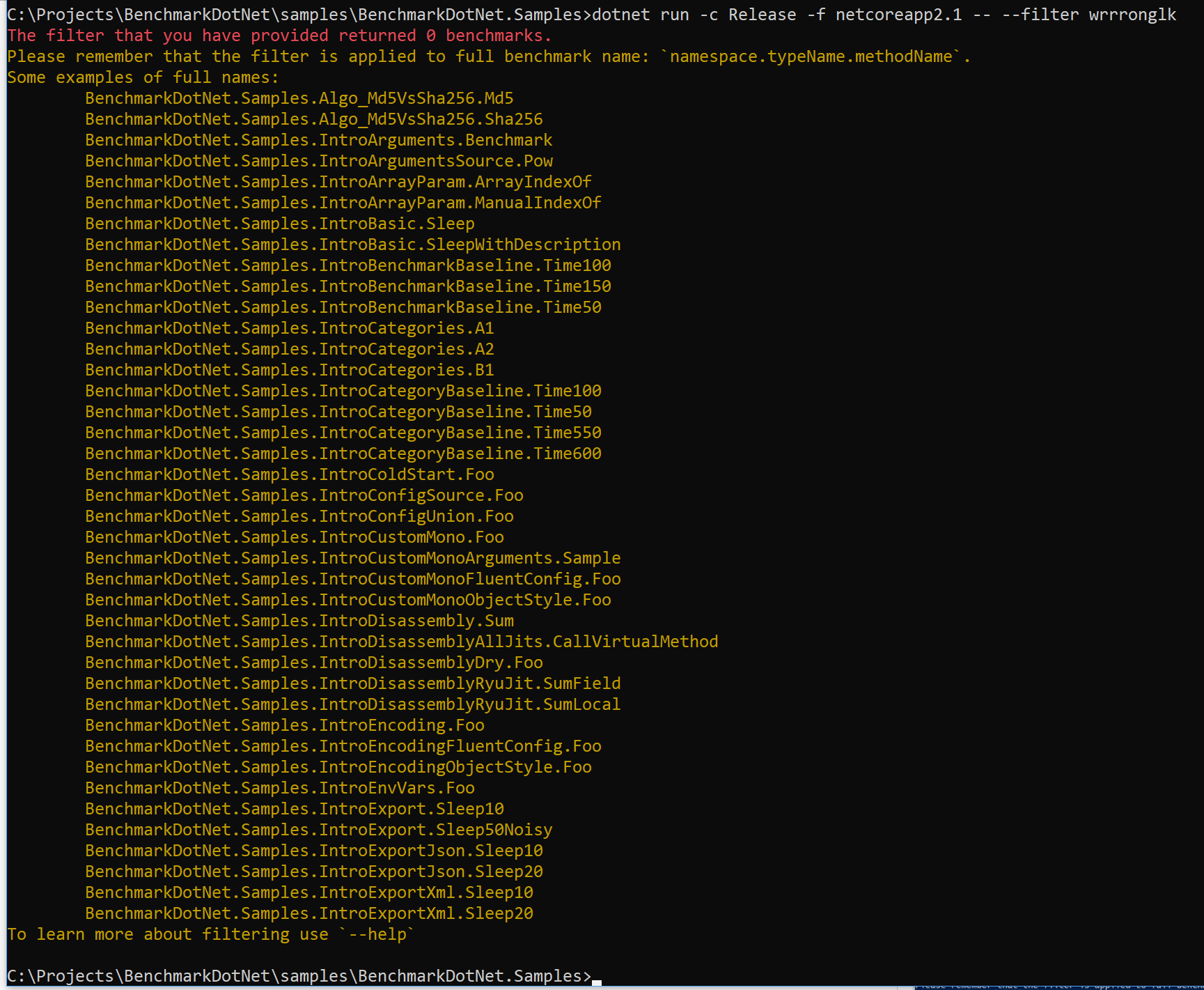
Task: Click the IntroBenchmarkBaseline.Time100 entry
Action: pyautogui.click(x=347, y=265)
